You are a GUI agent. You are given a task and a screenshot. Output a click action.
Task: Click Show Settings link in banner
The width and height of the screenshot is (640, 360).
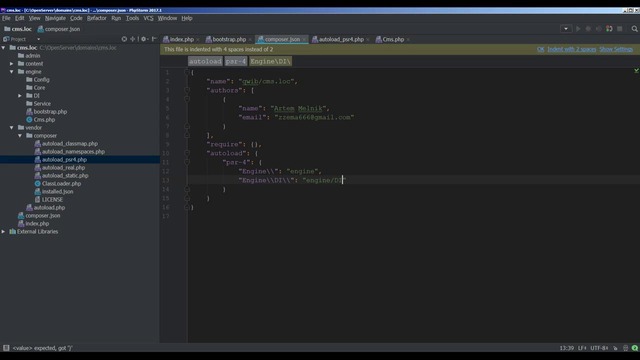click(x=616, y=49)
